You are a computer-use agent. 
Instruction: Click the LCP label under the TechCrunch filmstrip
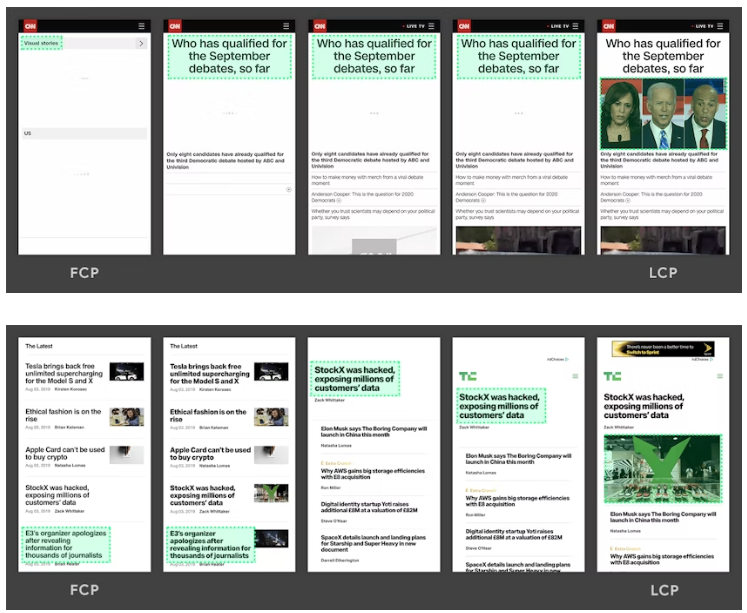point(665,590)
